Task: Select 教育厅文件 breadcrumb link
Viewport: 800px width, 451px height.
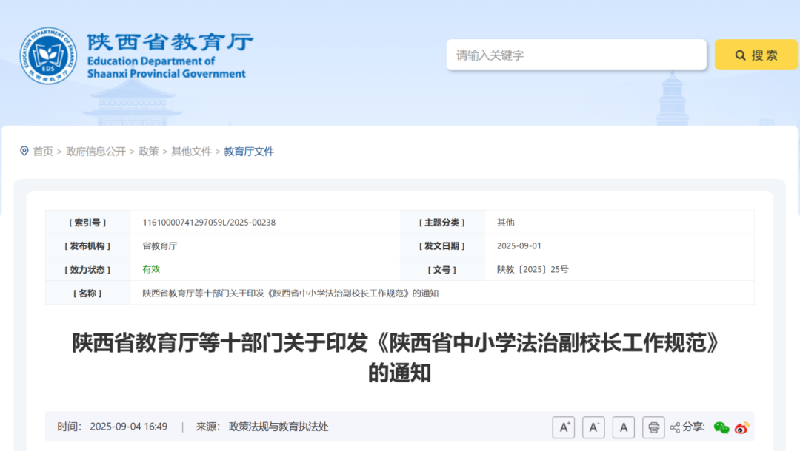Action: pos(248,151)
